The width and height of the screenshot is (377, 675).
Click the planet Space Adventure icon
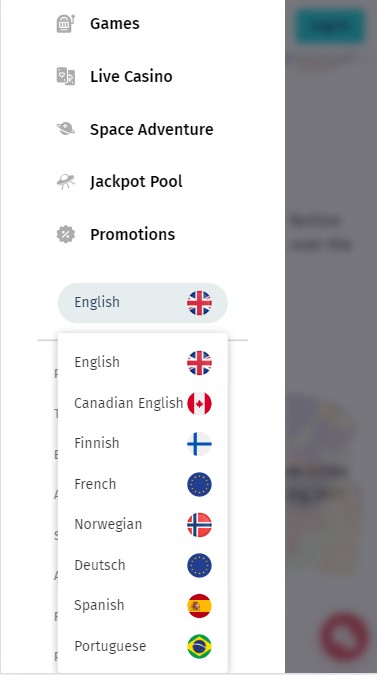tap(66, 129)
